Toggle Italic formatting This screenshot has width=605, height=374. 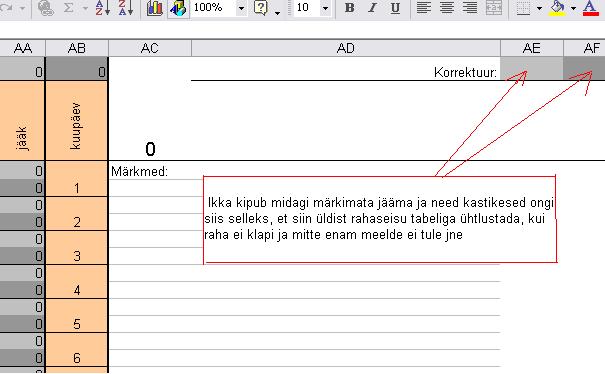coord(372,7)
